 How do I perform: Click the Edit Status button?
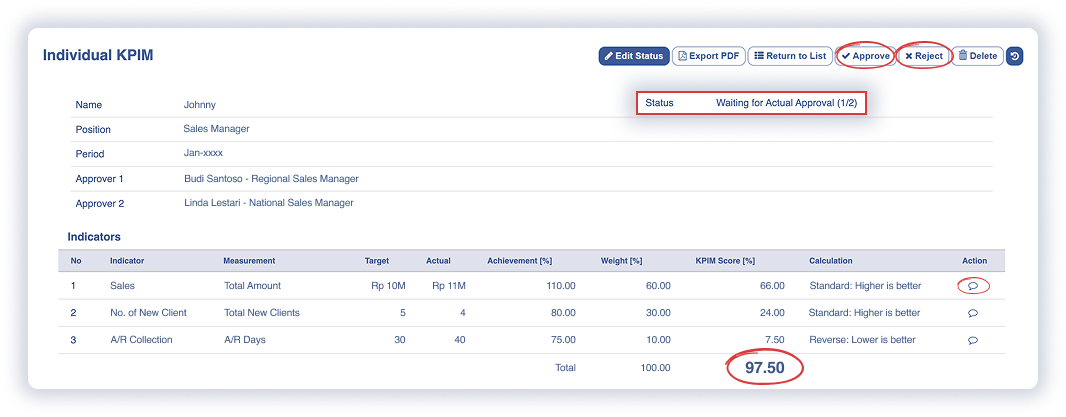pyautogui.click(x=634, y=56)
